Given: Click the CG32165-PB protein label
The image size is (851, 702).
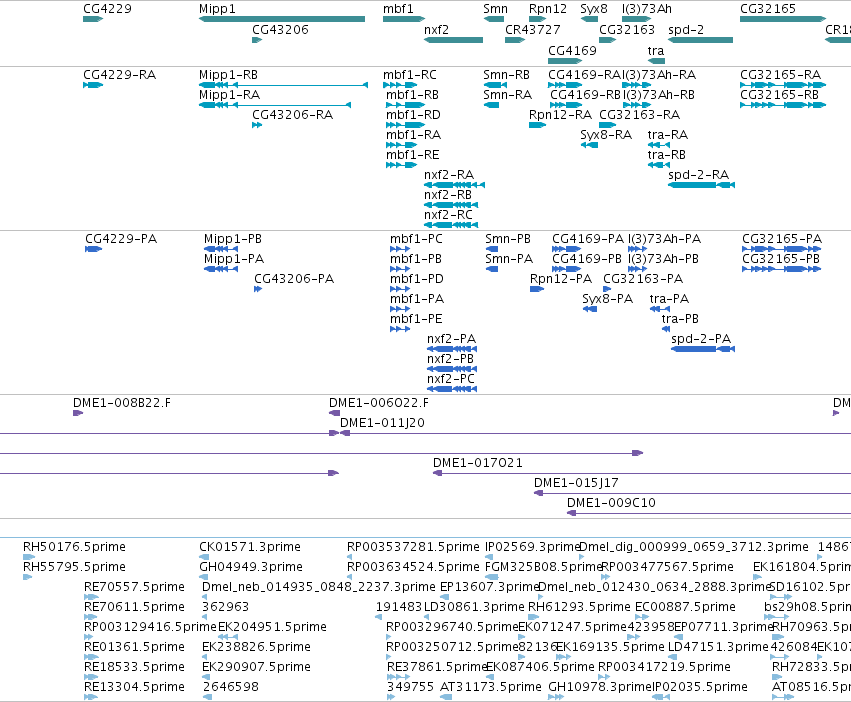Looking at the screenshot, I should point(780,258).
